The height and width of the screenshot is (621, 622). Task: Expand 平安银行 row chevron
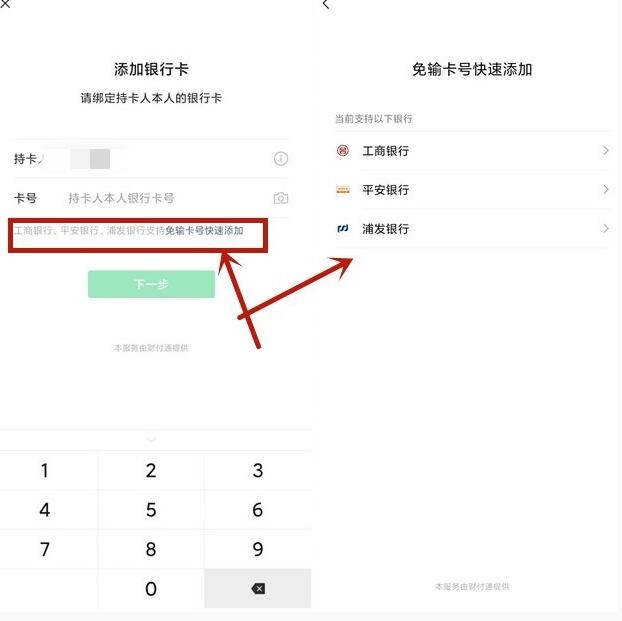(605, 190)
